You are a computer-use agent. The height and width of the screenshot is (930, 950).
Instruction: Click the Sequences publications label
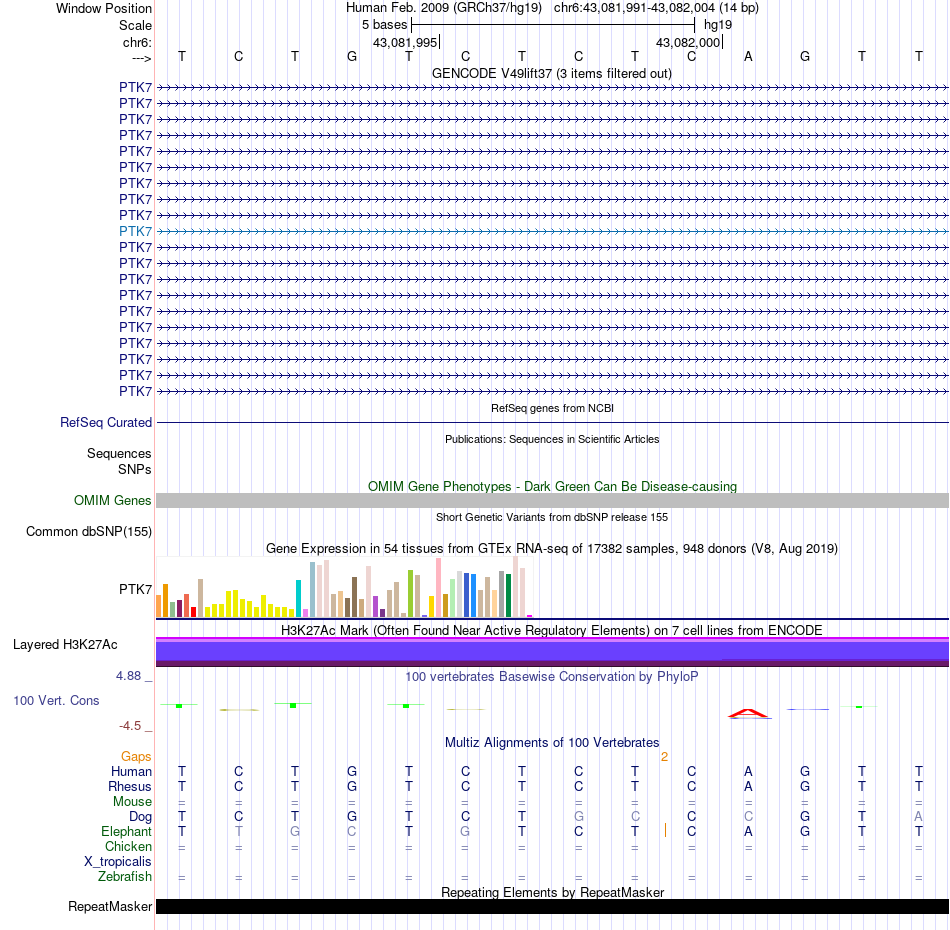click(119, 453)
